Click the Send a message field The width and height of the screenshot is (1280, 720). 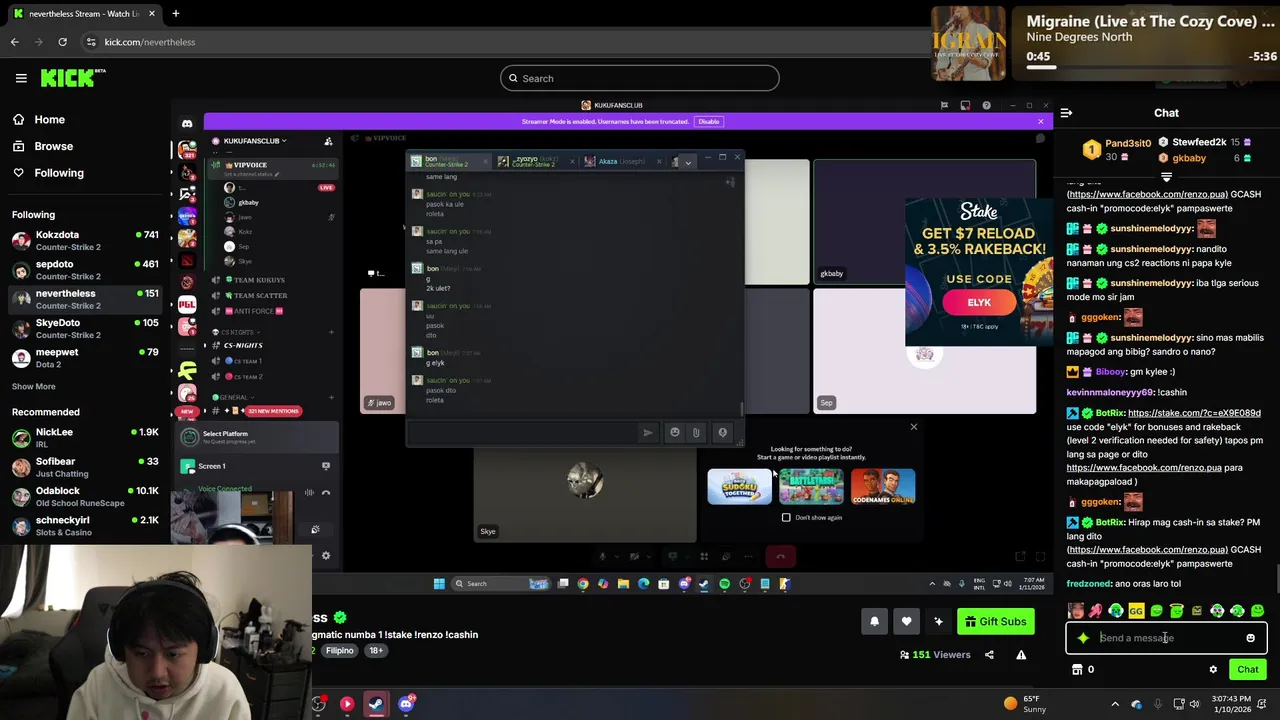coord(1166,638)
